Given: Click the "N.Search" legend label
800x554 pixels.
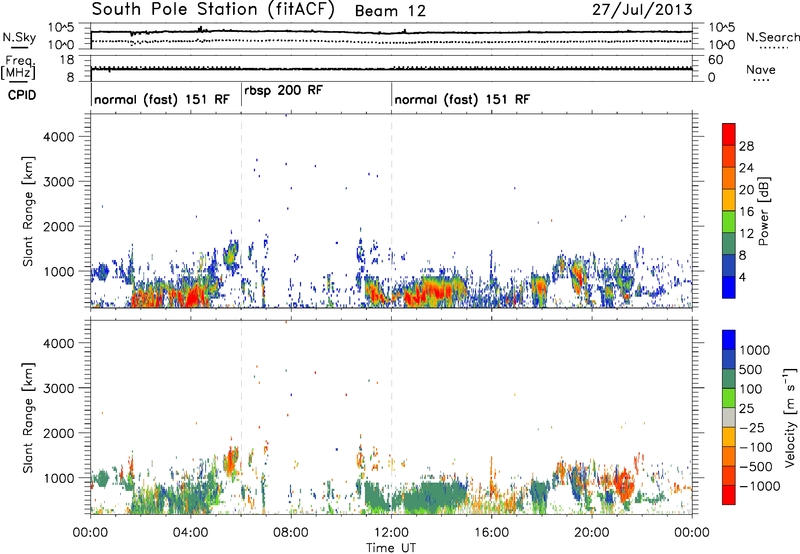Looking at the screenshot, I should coord(772,37).
